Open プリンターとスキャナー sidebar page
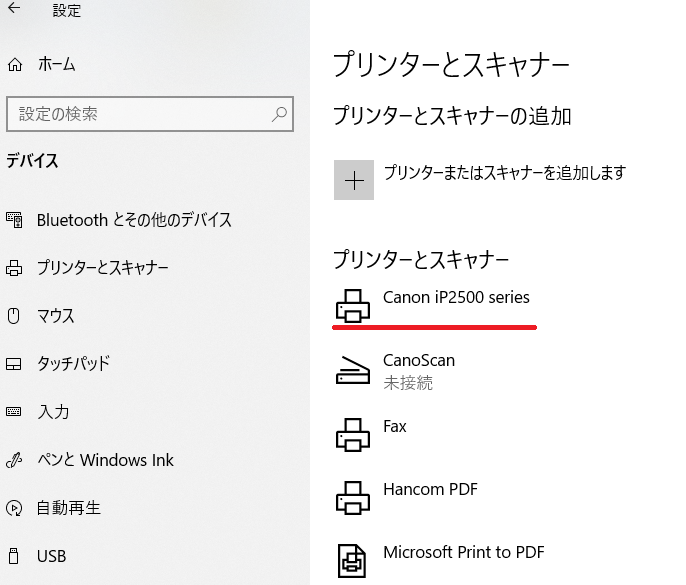The height and width of the screenshot is (585, 686). pyautogui.click(x=102, y=268)
